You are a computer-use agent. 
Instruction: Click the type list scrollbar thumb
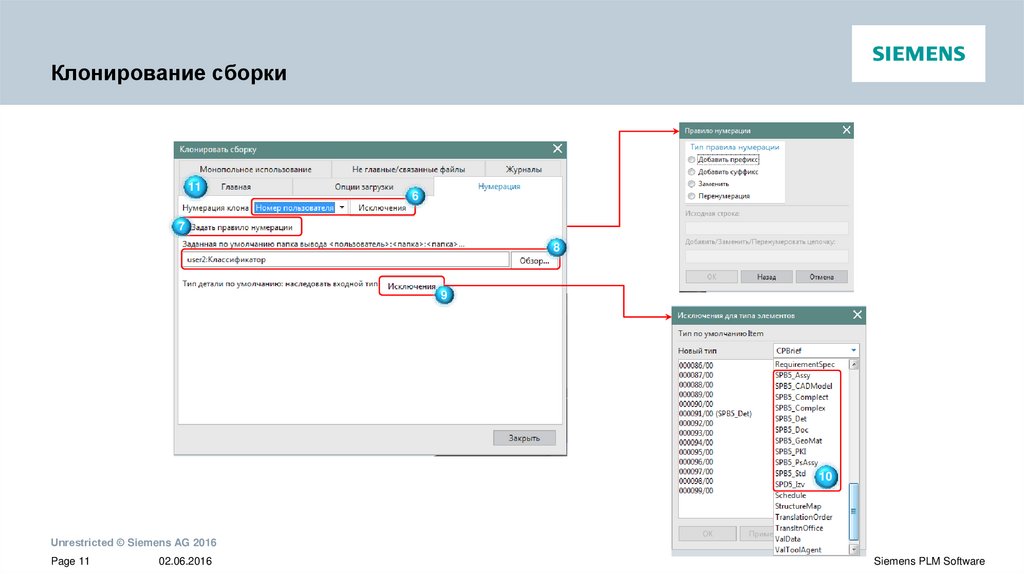tap(854, 511)
